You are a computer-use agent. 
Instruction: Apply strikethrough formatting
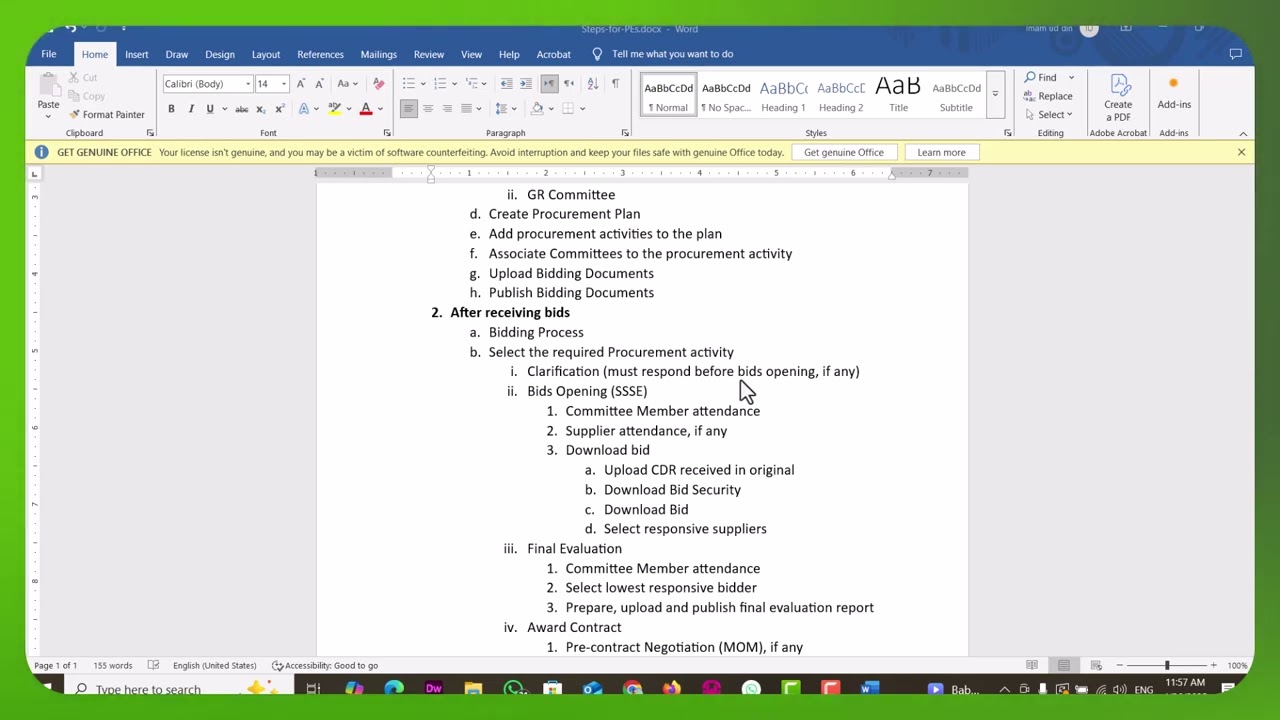coord(241,108)
